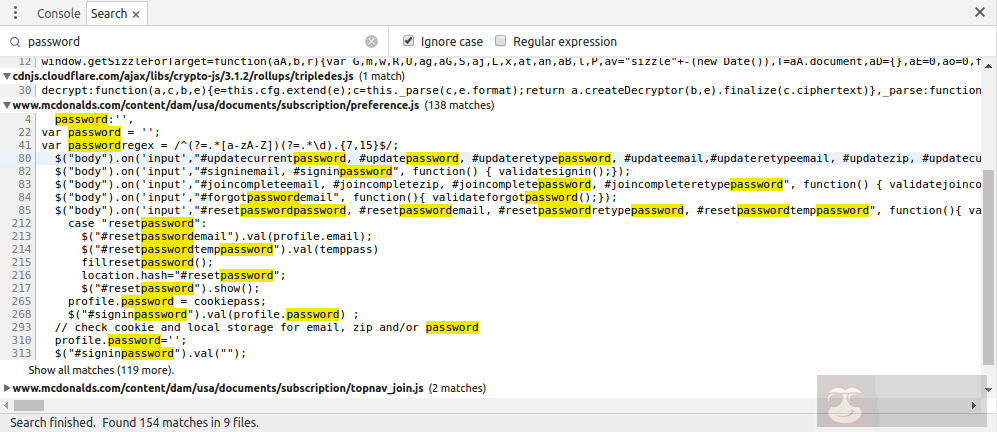Image resolution: width=997 pixels, height=432 pixels.
Task: Clear the search query text icon
Action: [x=371, y=42]
